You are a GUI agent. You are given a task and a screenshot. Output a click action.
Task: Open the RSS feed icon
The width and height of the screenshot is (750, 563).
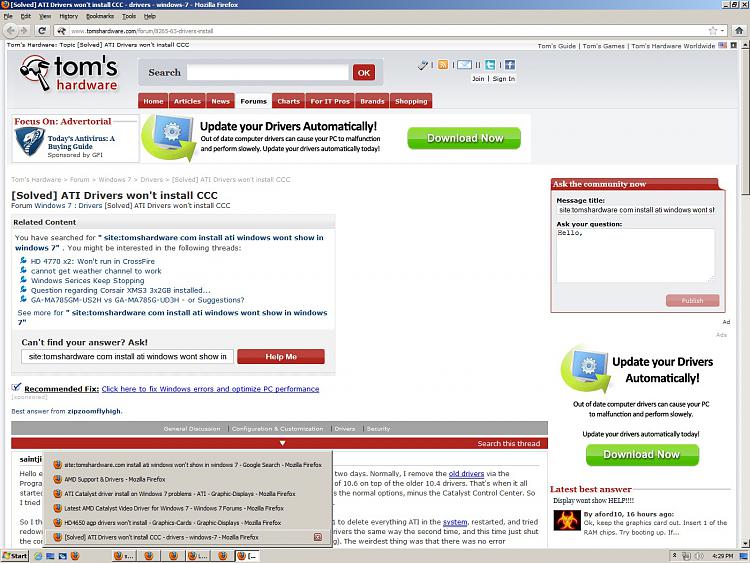(443, 65)
